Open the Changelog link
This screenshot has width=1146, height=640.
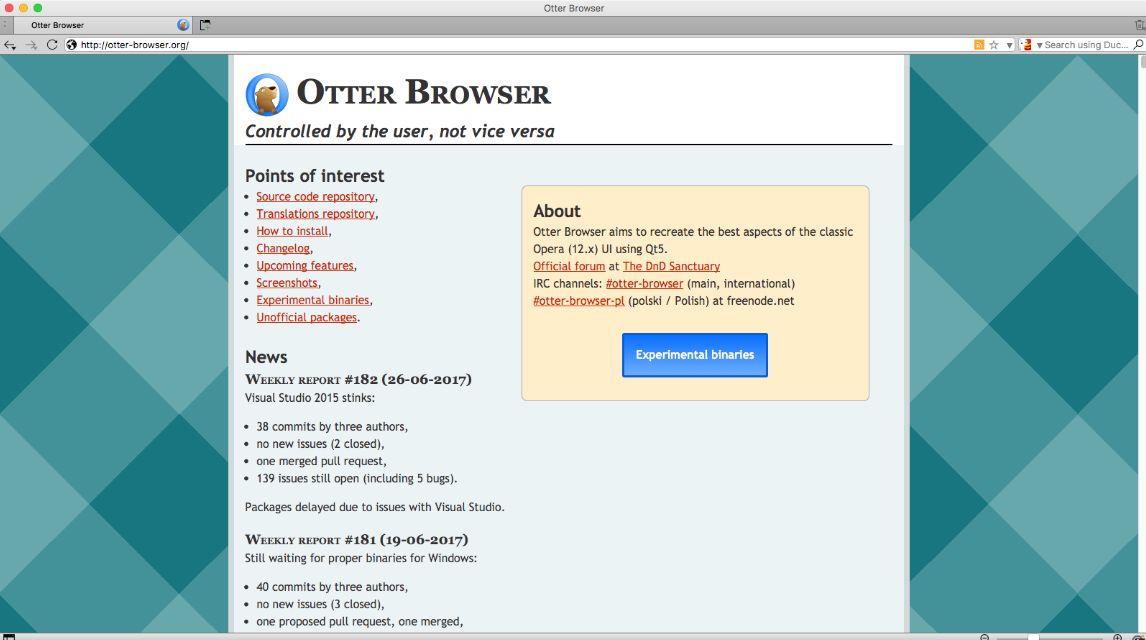point(283,248)
